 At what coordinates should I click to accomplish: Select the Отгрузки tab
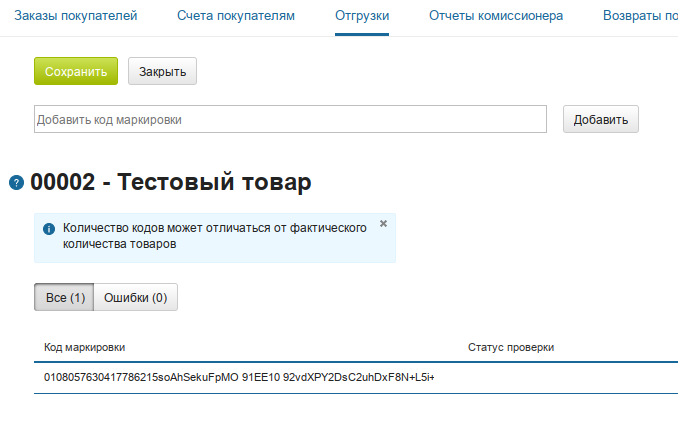[x=362, y=16]
